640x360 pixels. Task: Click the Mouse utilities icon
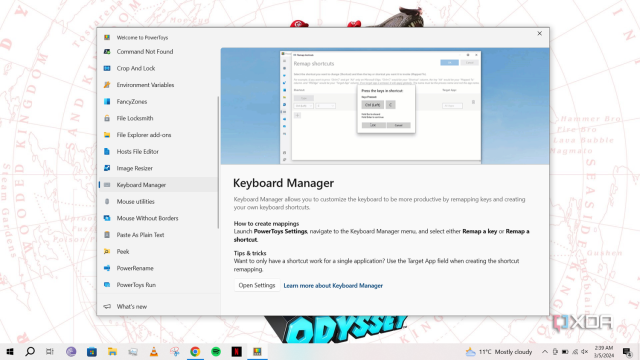[107, 202]
